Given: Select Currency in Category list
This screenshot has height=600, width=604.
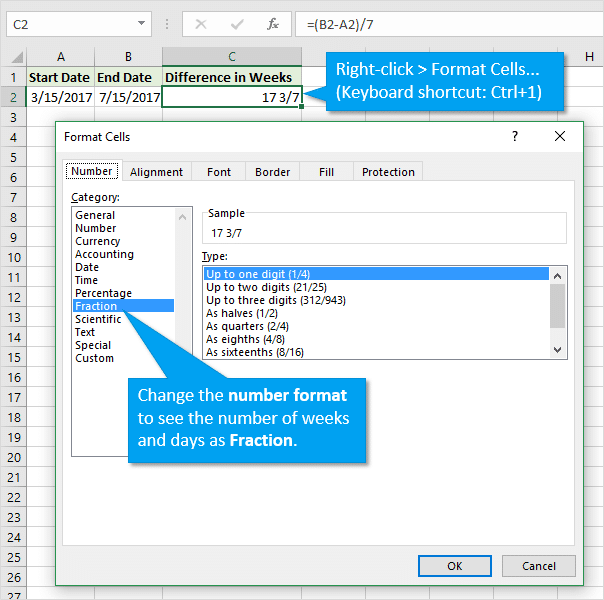Looking at the screenshot, I should [x=97, y=241].
